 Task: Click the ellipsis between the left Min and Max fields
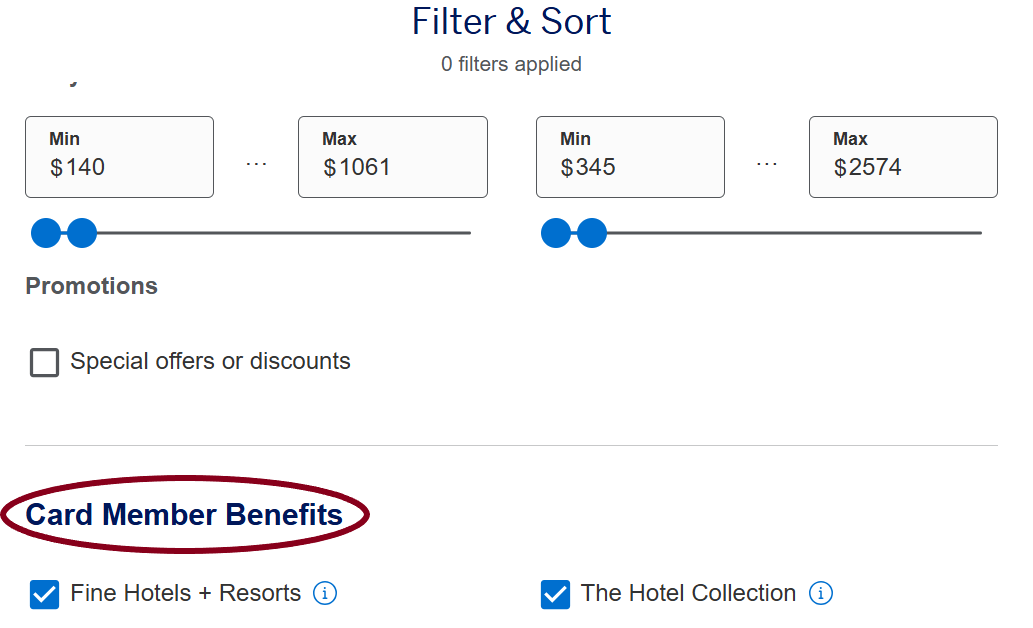(x=256, y=160)
